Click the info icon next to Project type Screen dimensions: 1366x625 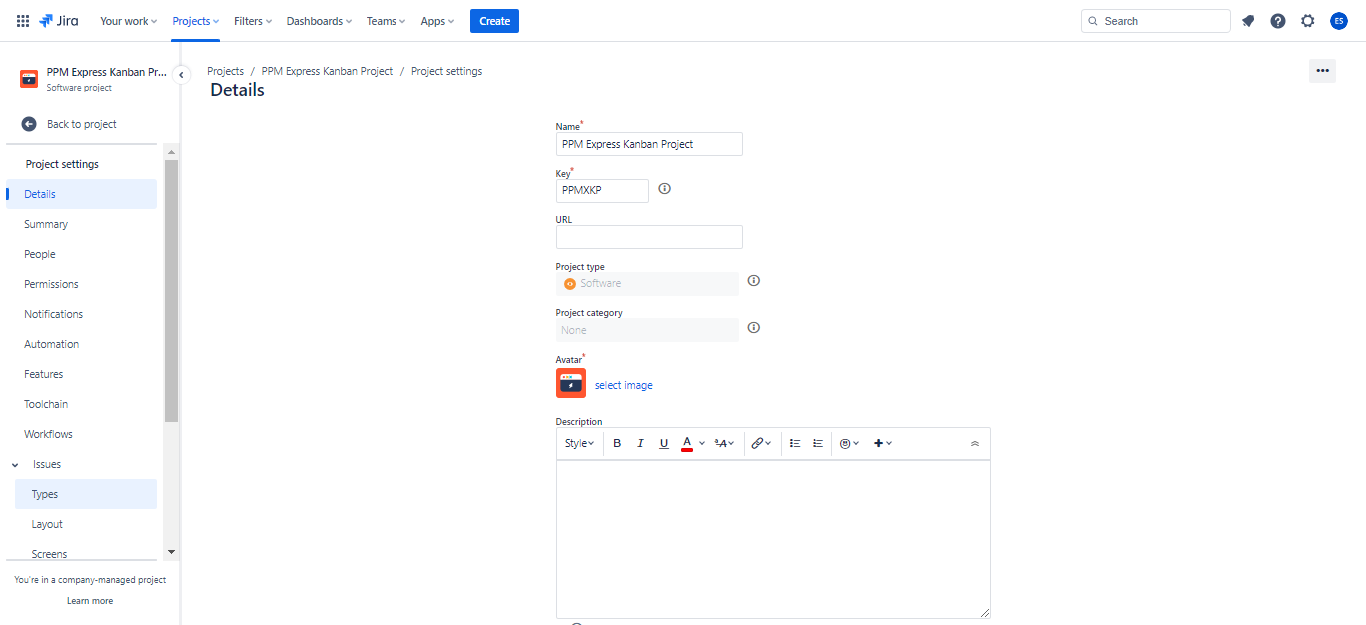tap(754, 281)
